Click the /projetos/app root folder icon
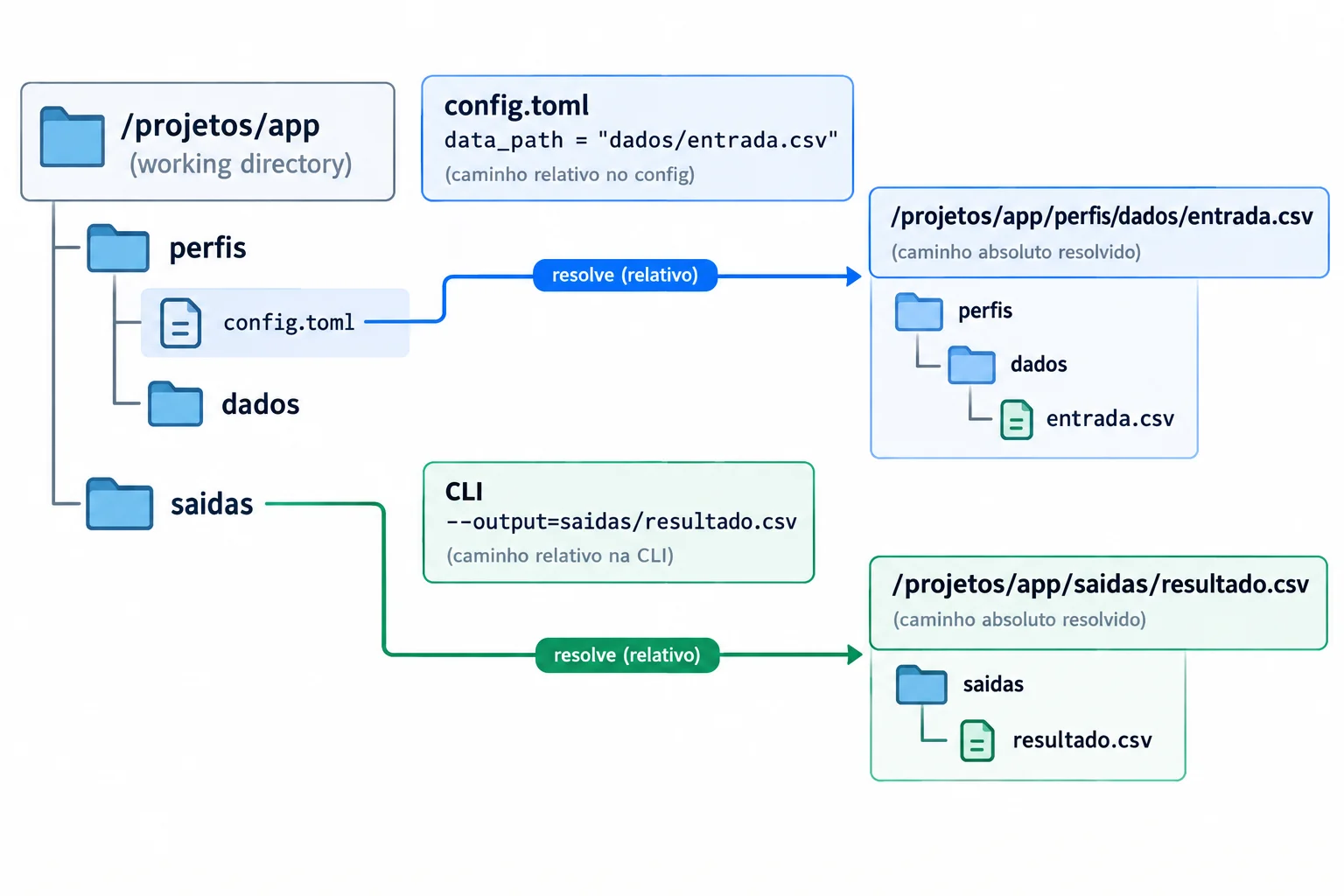The height and width of the screenshot is (896, 1344). [73, 136]
